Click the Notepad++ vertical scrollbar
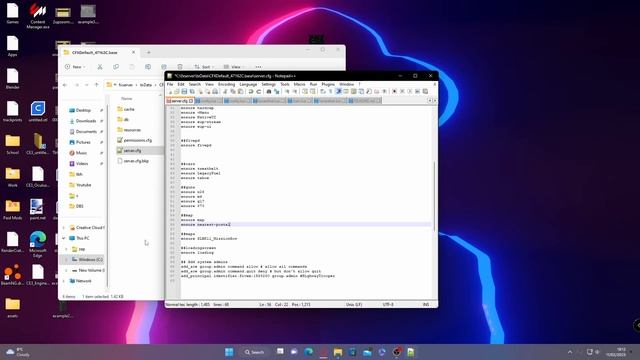This screenshot has width=640, height=360. 434,196
